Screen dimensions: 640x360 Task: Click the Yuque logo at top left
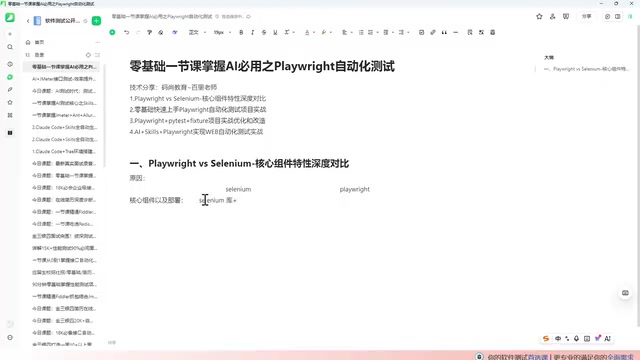[10, 18]
